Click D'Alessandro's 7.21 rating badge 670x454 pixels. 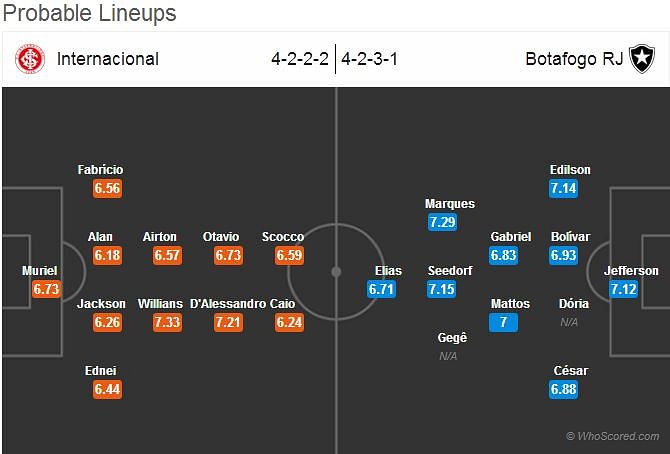[228, 322]
